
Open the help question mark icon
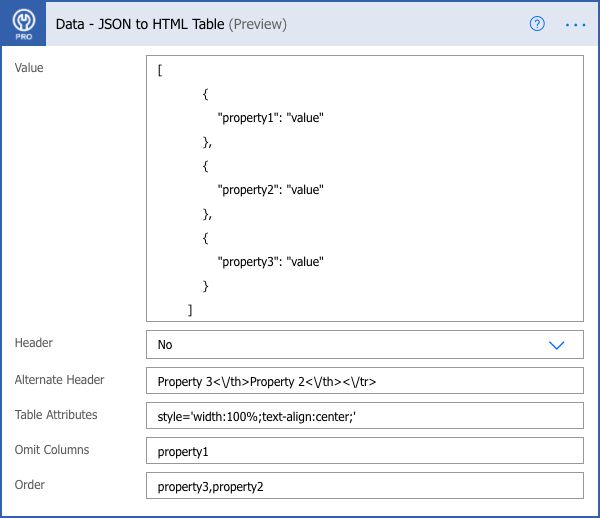tap(537, 24)
